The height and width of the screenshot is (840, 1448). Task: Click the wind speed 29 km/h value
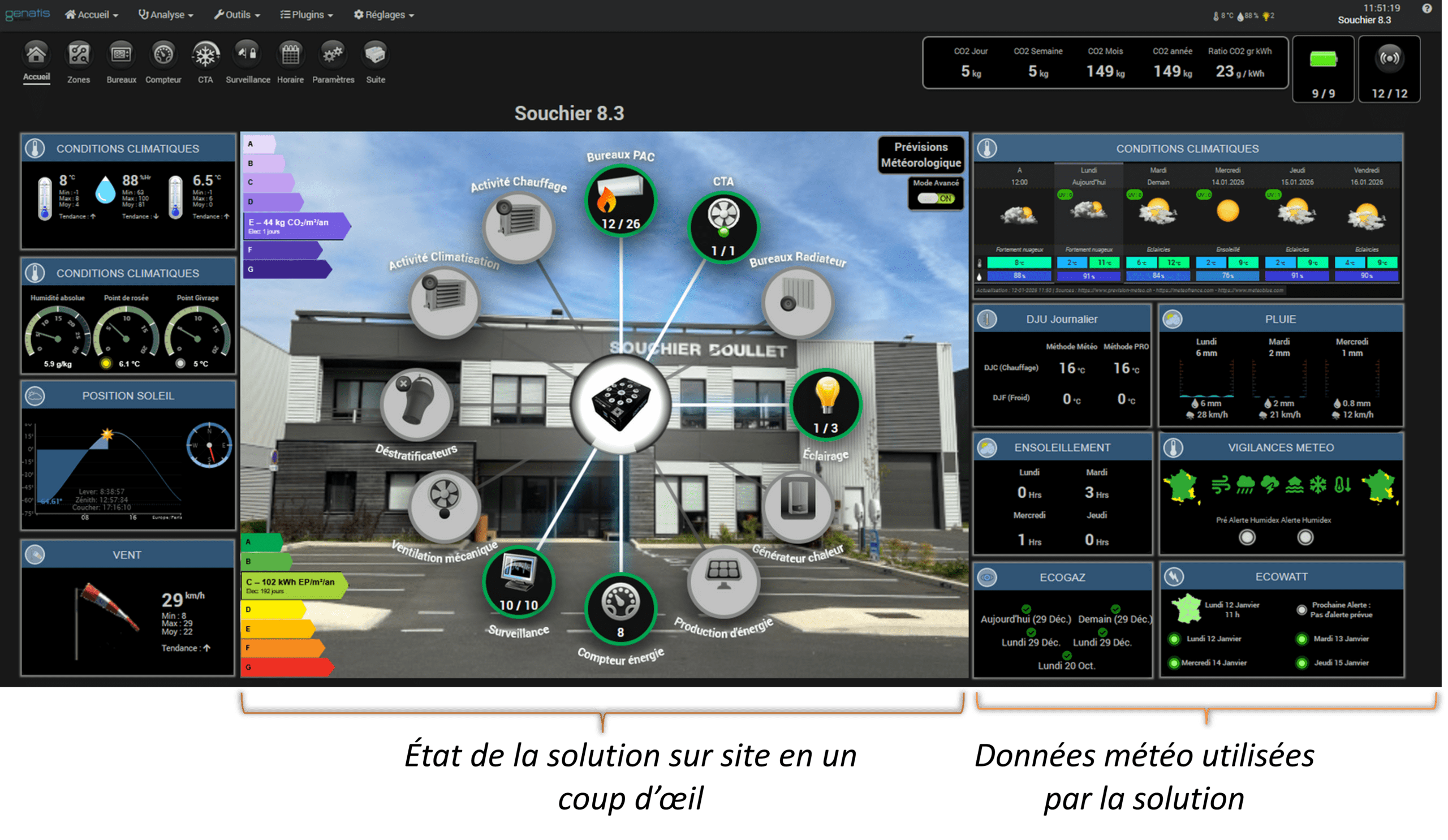pyautogui.click(x=183, y=599)
